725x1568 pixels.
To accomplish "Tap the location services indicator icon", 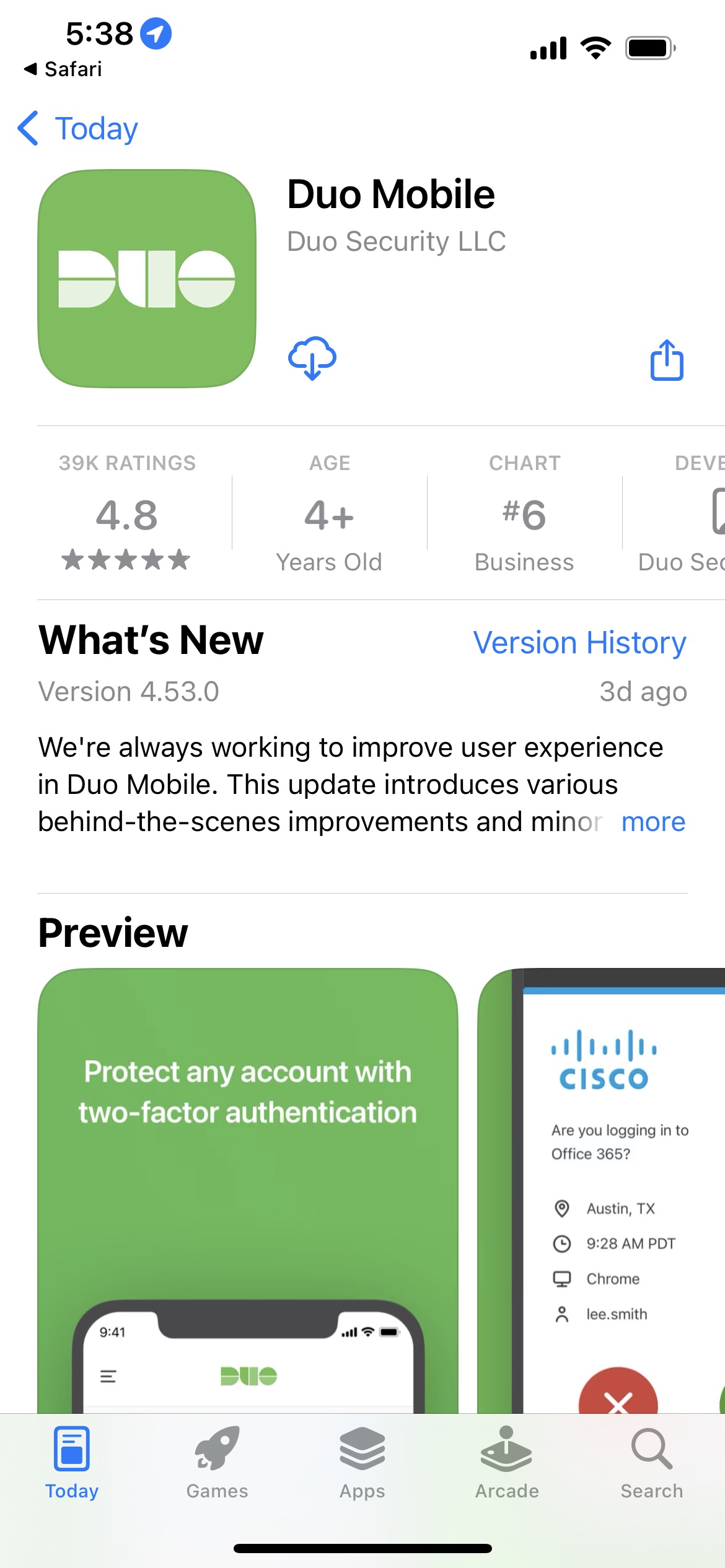I will (x=156, y=33).
